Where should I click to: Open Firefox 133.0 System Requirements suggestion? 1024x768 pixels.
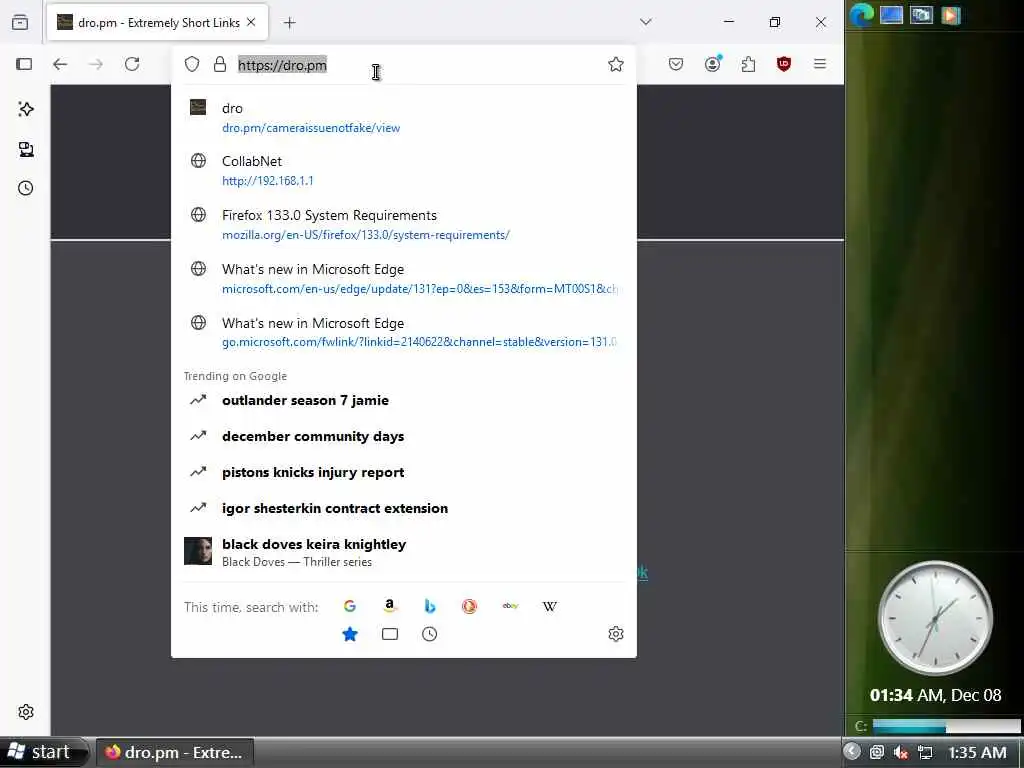[x=403, y=225]
